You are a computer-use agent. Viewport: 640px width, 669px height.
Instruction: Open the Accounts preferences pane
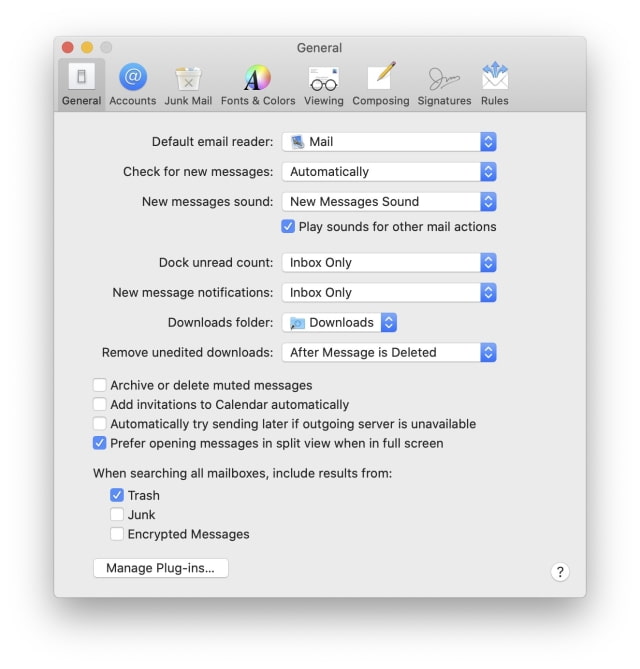click(x=132, y=84)
